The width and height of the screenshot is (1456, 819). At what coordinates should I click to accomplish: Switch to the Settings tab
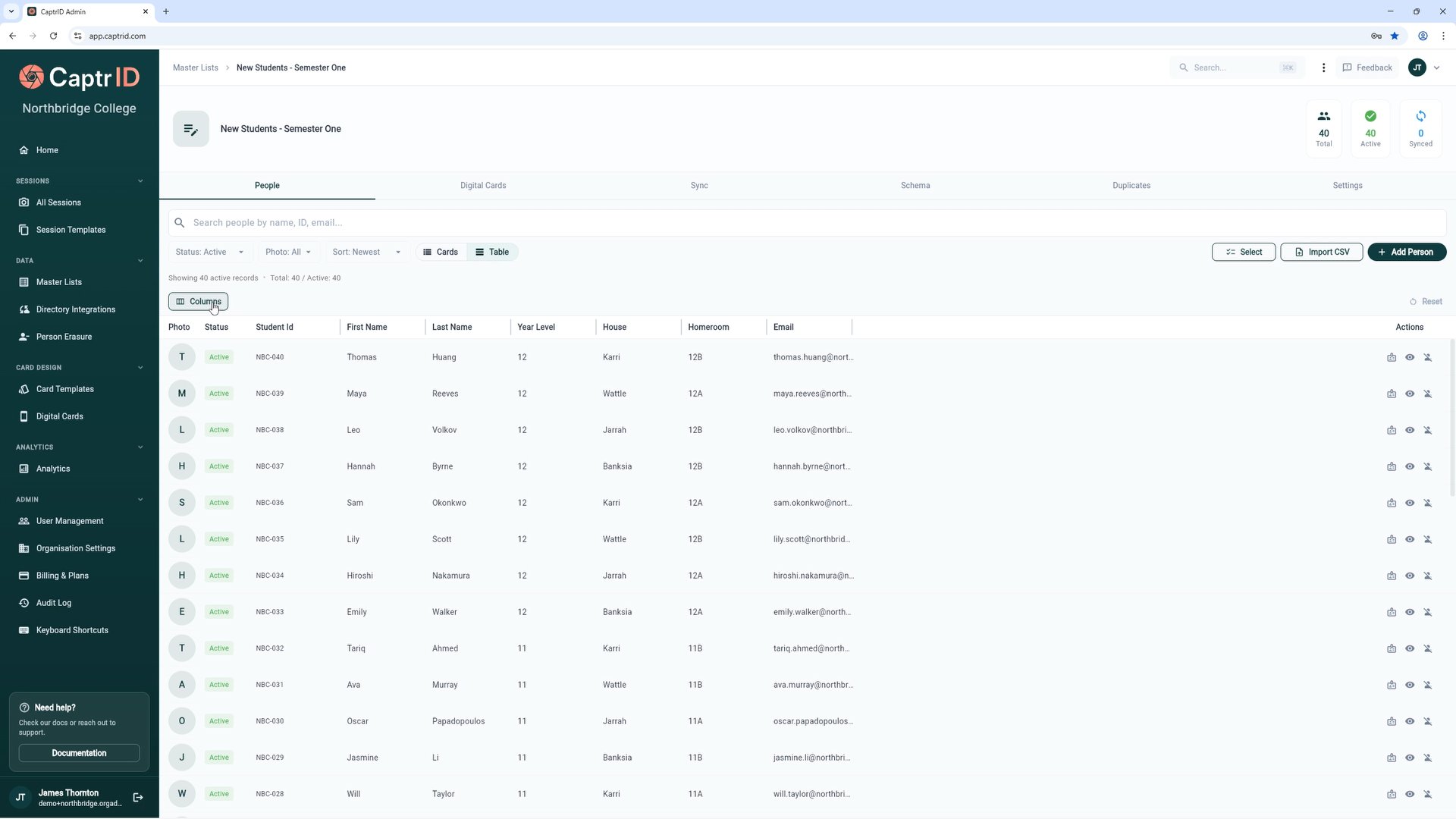pyautogui.click(x=1348, y=186)
